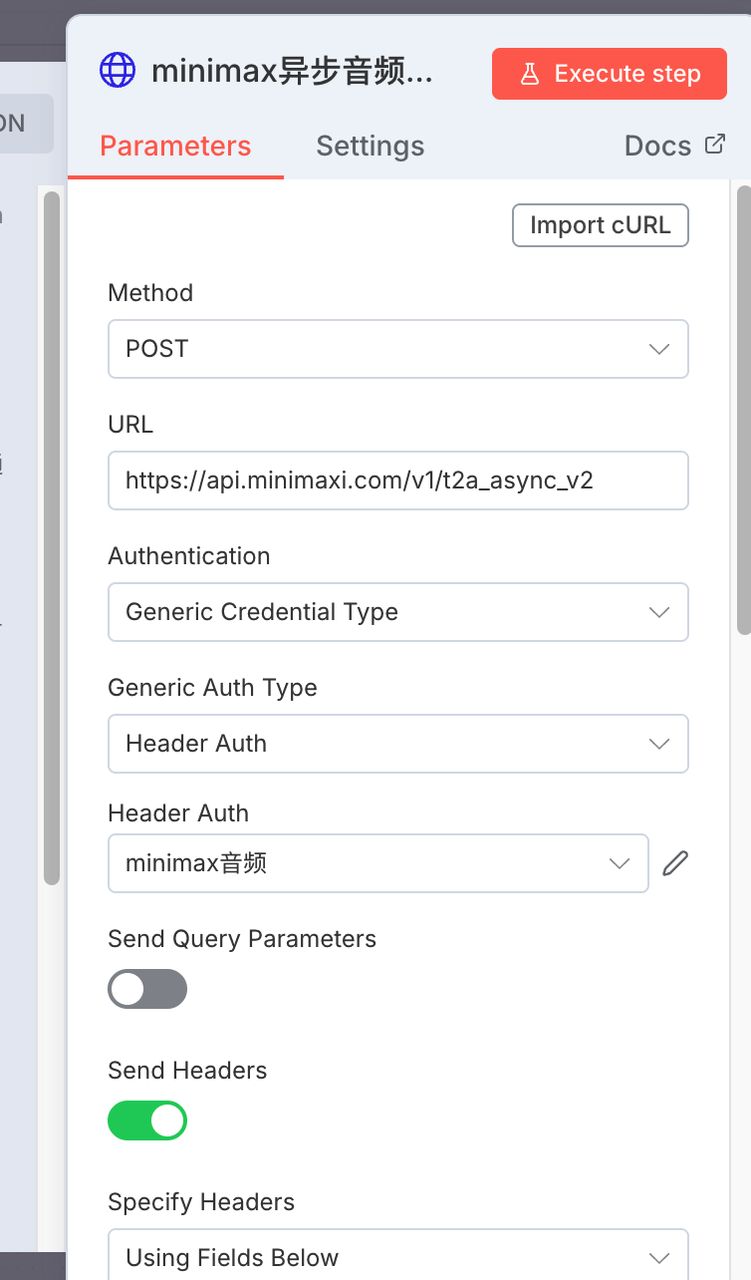Open Header Auth minimax音频 credential dropdown

tap(378, 863)
